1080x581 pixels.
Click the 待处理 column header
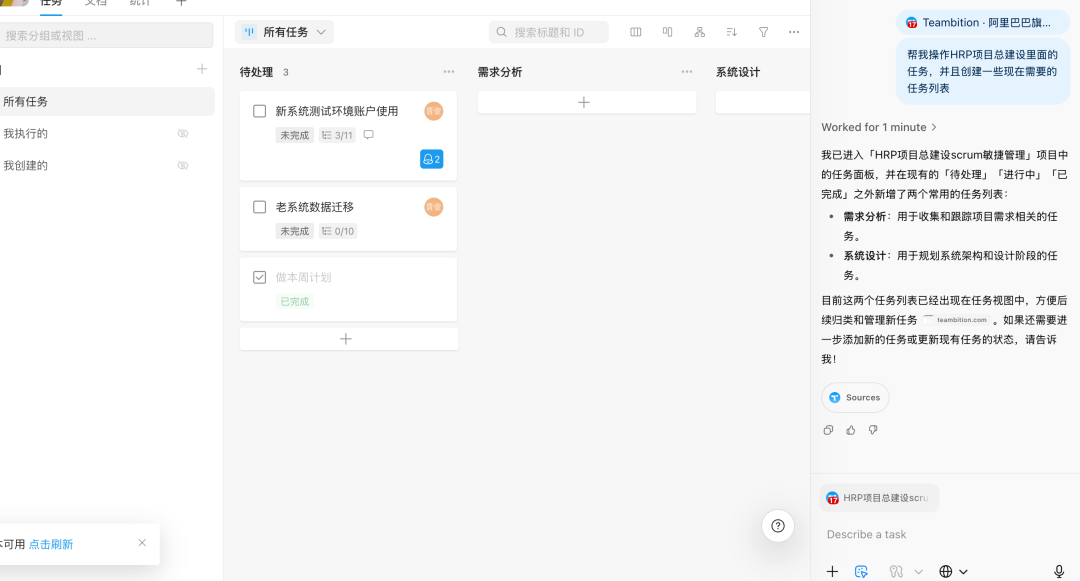coord(256,72)
